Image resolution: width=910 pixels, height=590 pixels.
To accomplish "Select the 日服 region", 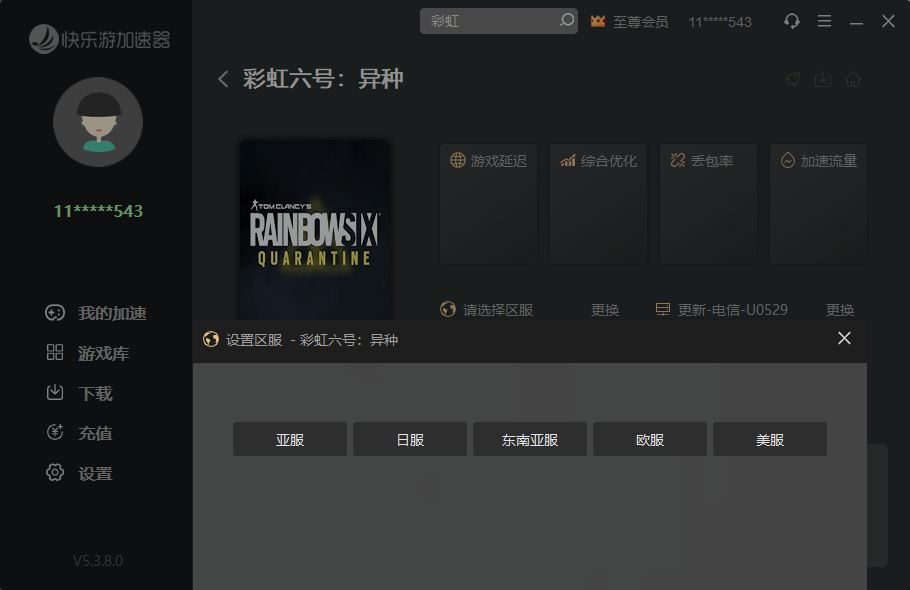I will pos(410,439).
